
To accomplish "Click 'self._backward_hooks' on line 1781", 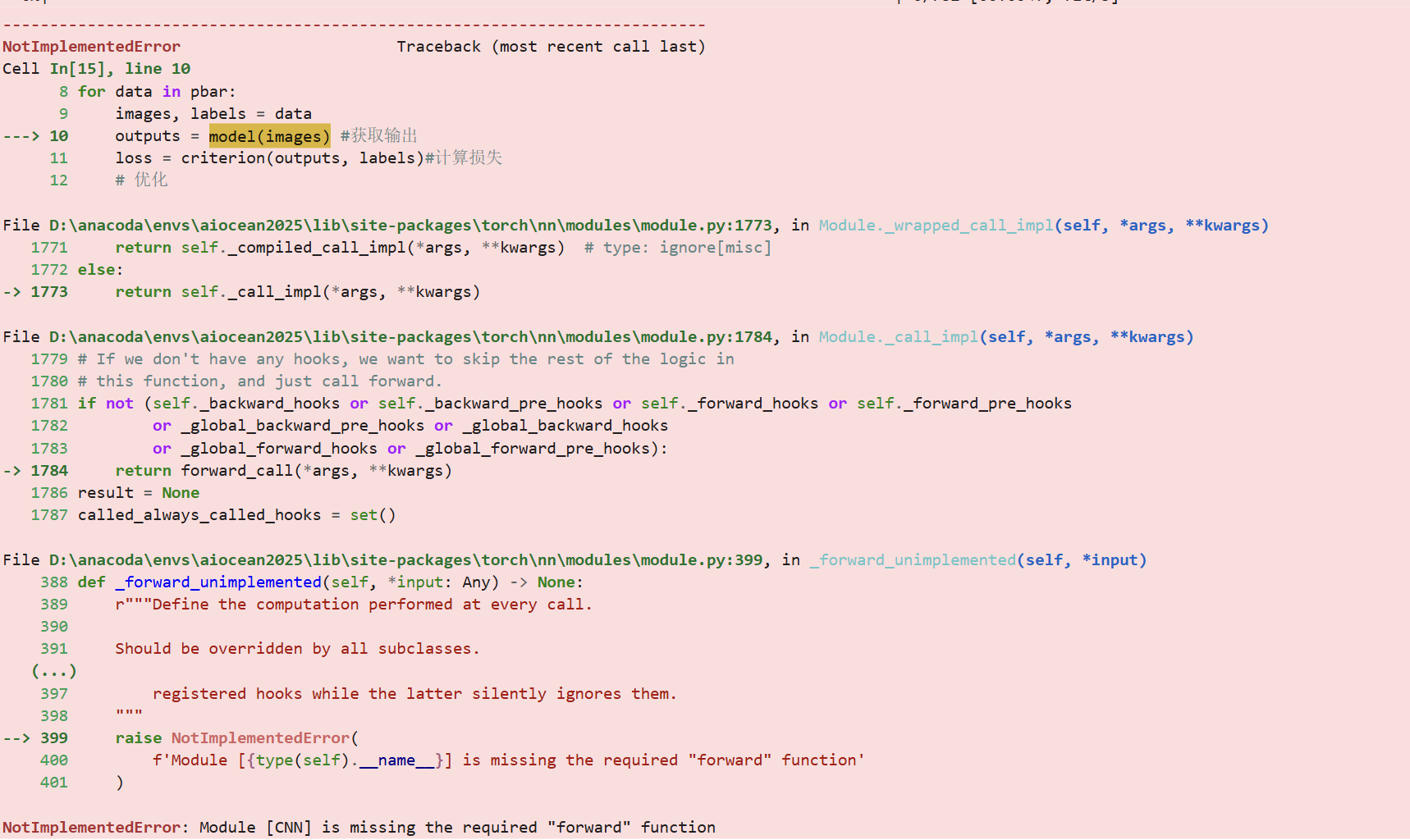I will pos(246,404).
